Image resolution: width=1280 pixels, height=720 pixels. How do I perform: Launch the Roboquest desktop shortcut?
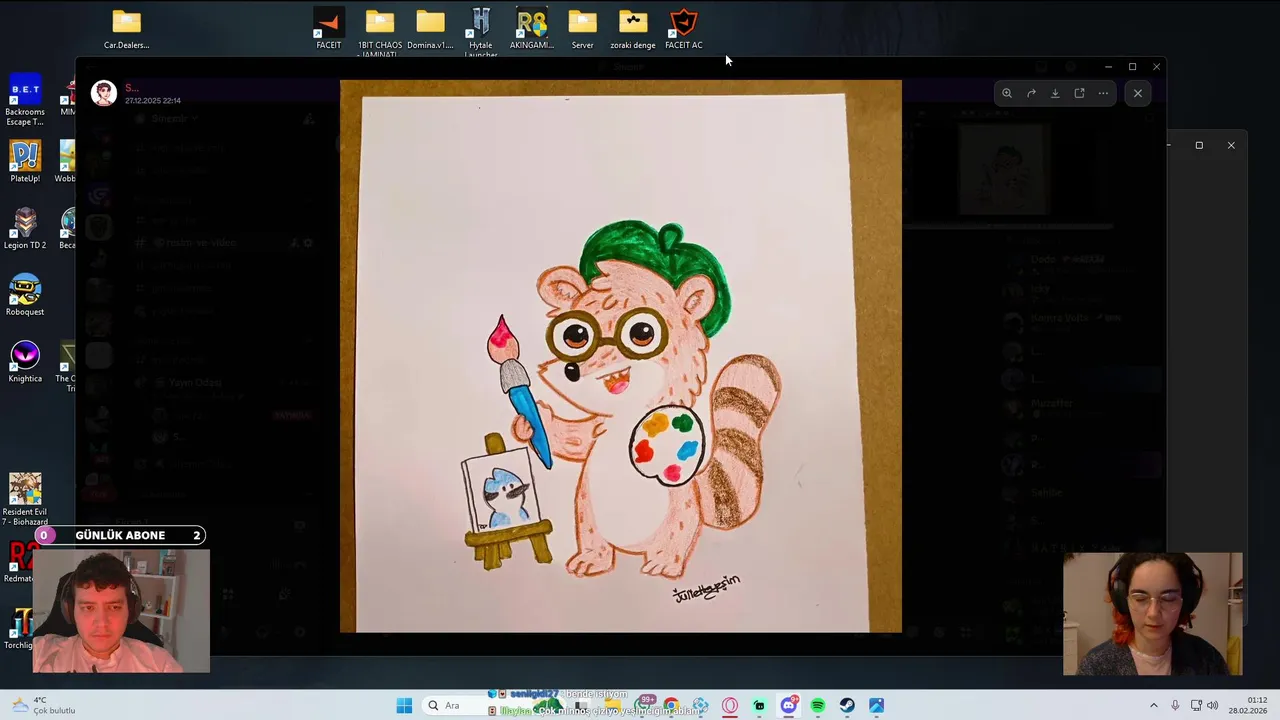click(x=25, y=295)
